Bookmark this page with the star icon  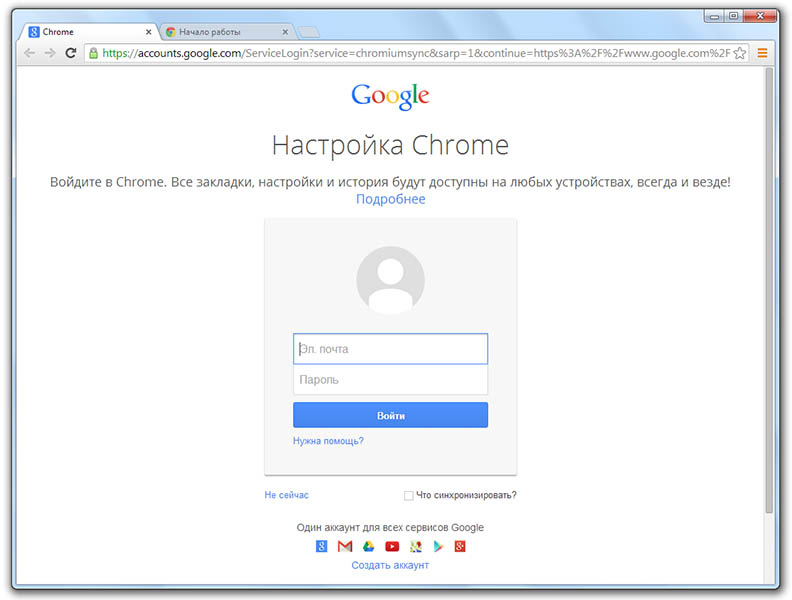point(740,53)
